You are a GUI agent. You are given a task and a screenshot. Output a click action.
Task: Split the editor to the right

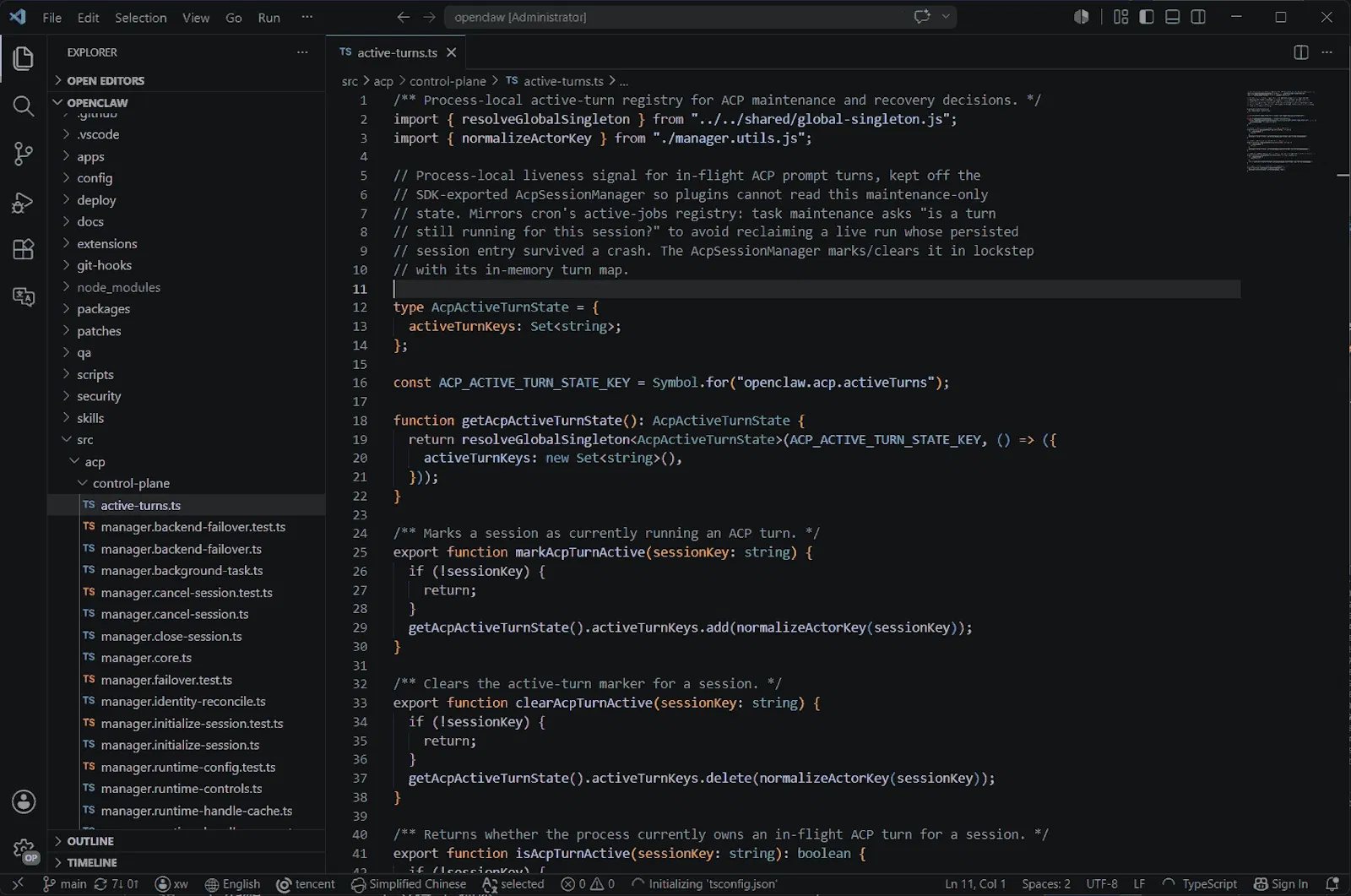(1301, 52)
